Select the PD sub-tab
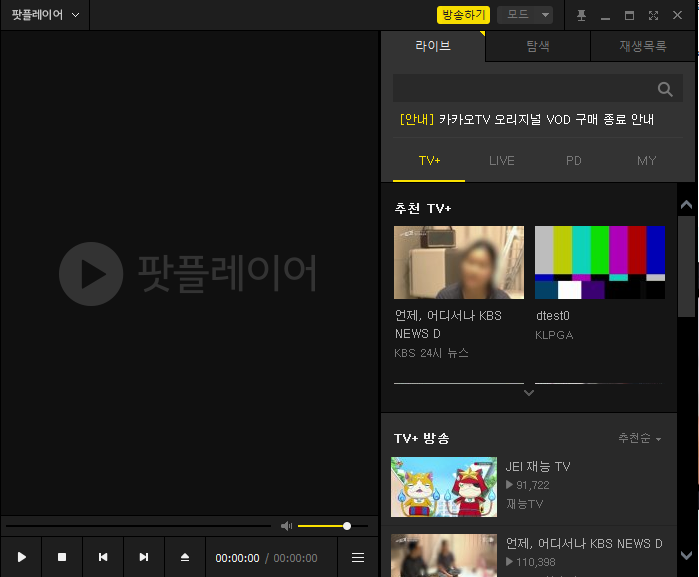Screen dimensions: 699x577 [x=574, y=161]
